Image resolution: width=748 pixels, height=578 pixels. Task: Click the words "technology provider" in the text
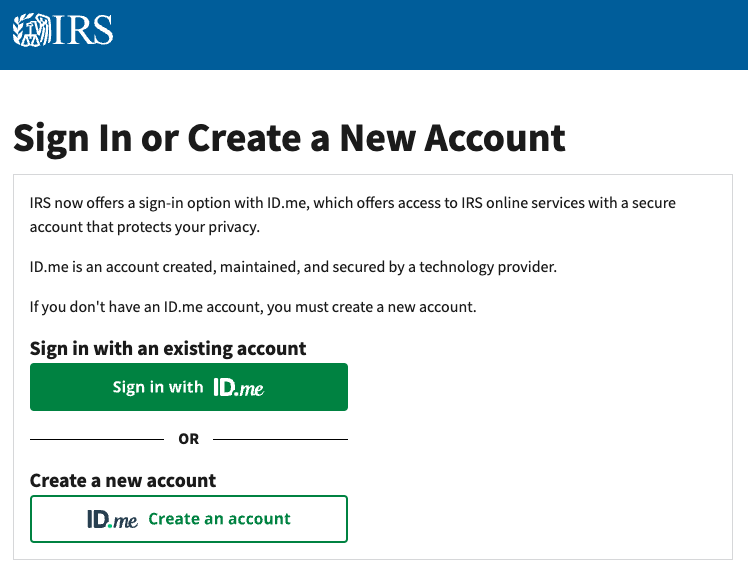click(x=501, y=267)
